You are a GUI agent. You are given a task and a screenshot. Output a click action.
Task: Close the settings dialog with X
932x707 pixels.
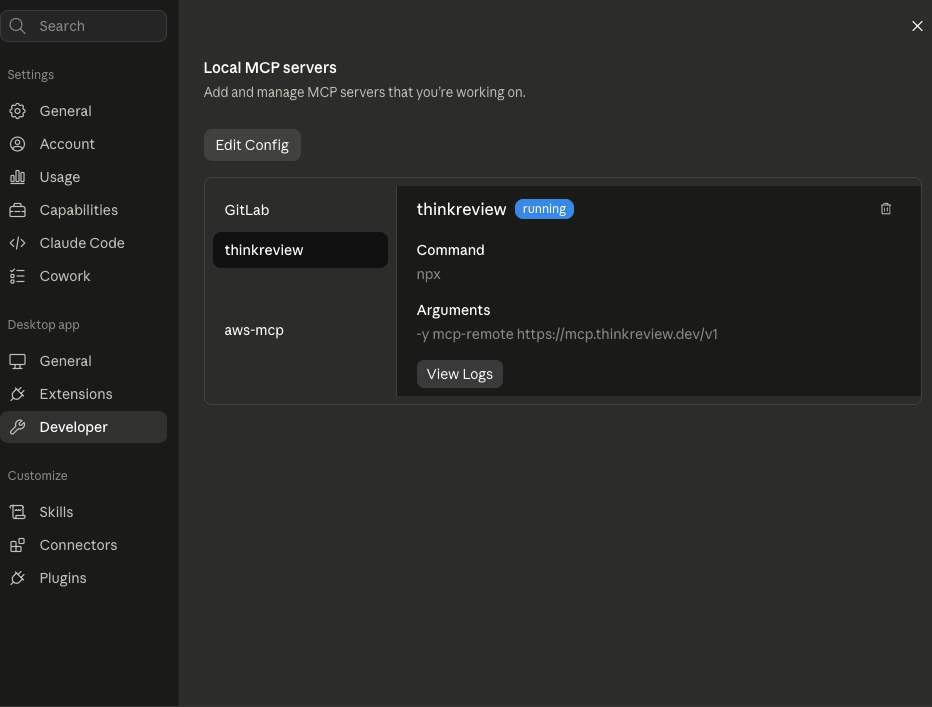[917, 26]
